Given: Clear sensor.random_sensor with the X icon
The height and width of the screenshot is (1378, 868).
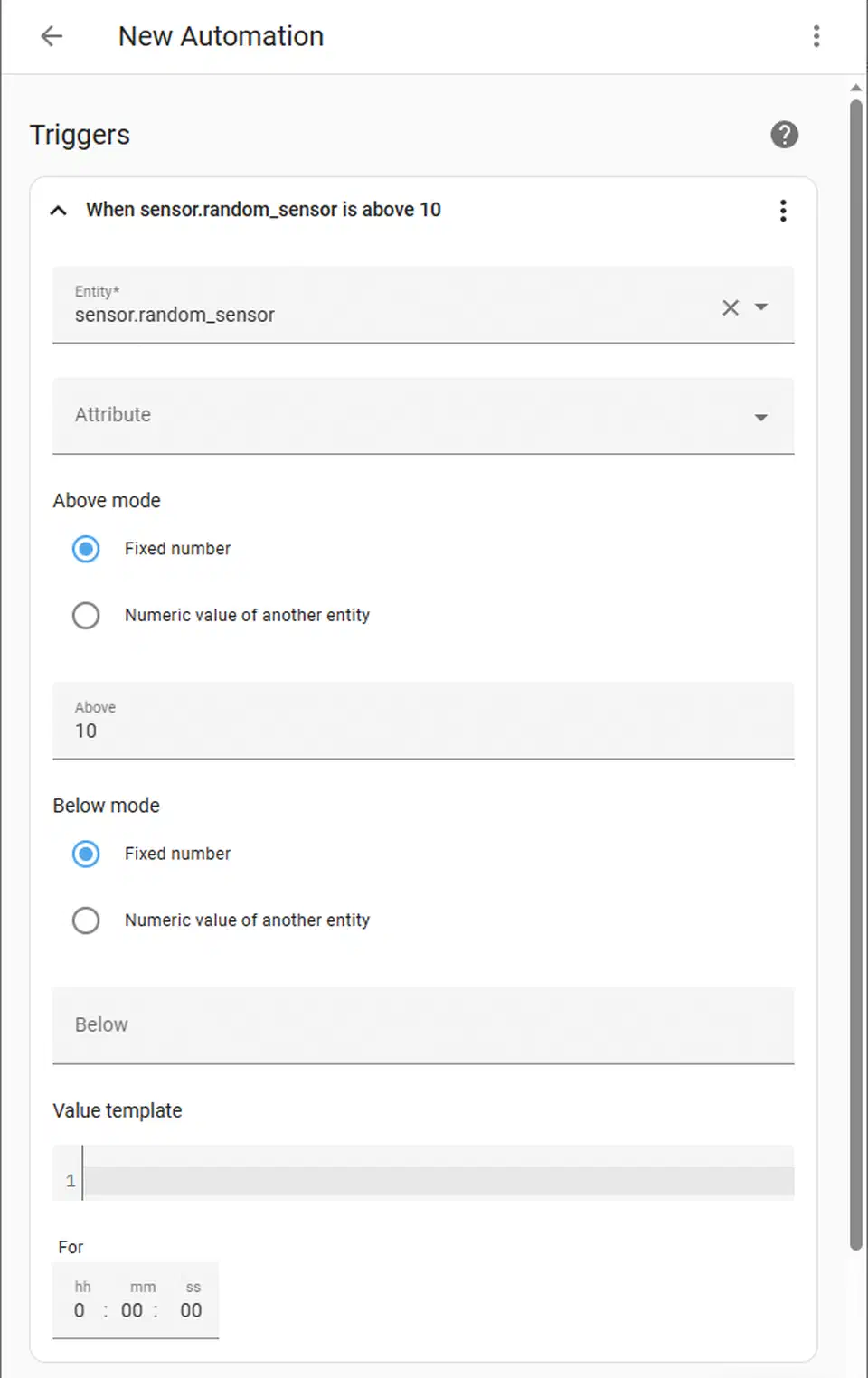Looking at the screenshot, I should point(731,307).
